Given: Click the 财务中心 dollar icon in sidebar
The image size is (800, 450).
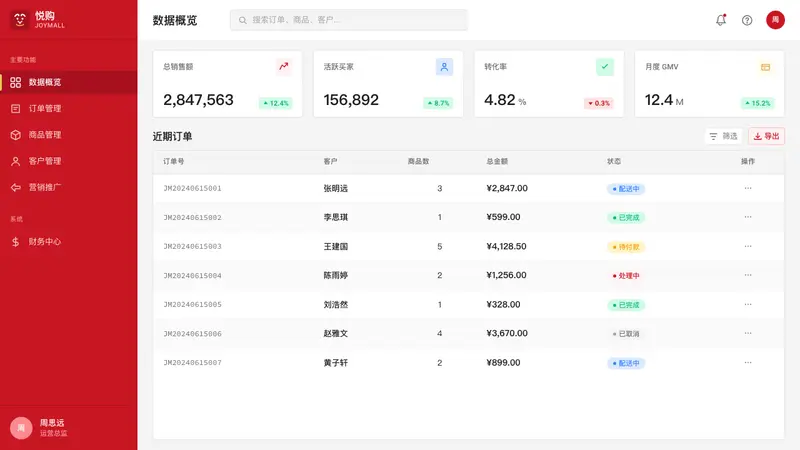Looking at the screenshot, I should tap(16, 242).
